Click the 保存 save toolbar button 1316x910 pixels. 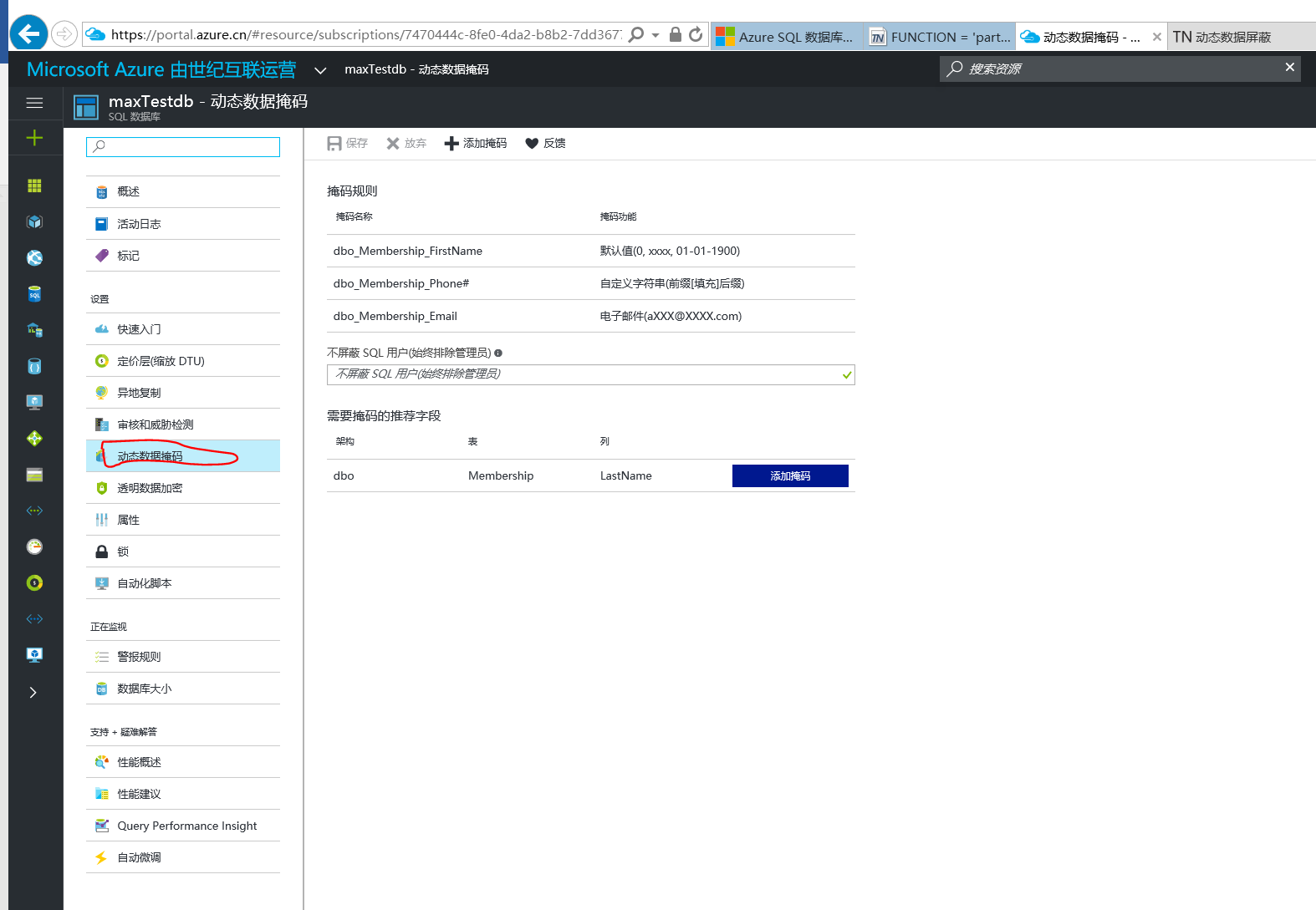click(348, 144)
